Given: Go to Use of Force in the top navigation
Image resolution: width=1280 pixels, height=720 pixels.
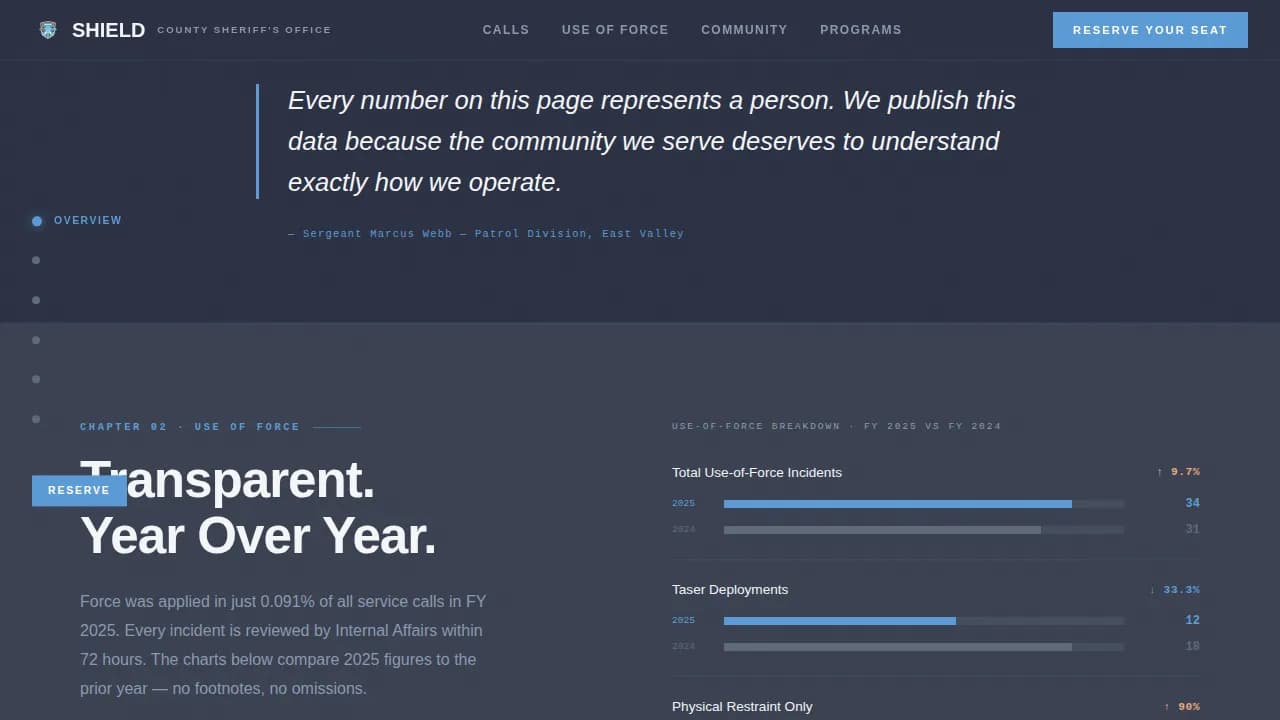Looking at the screenshot, I should [x=615, y=30].
